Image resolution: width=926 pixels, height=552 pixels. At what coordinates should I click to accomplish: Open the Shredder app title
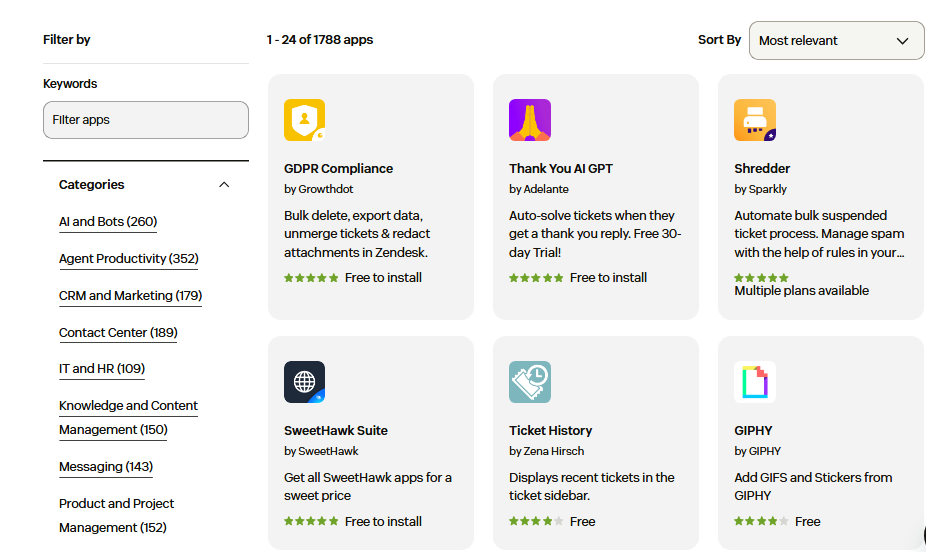point(762,169)
